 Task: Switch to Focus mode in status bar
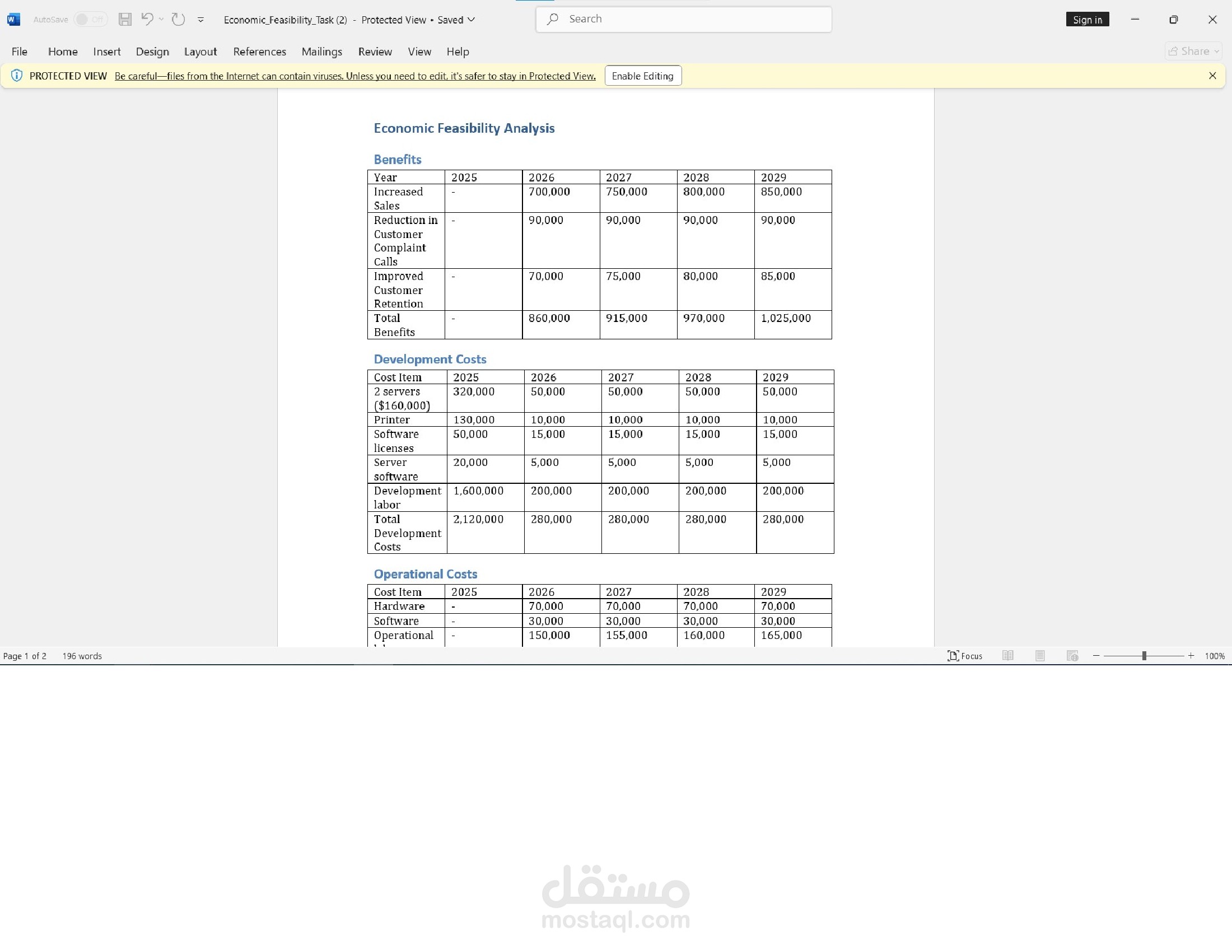[x=965, y=656]
